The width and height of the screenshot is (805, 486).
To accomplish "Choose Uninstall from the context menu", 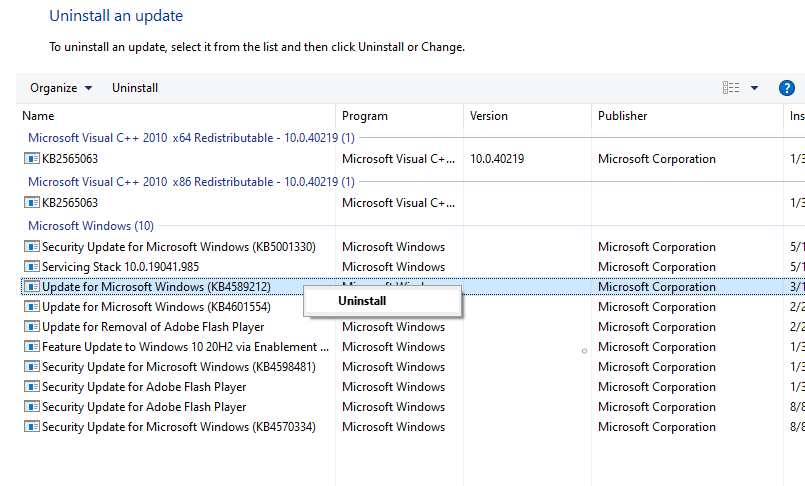I will tap(362, 300).
